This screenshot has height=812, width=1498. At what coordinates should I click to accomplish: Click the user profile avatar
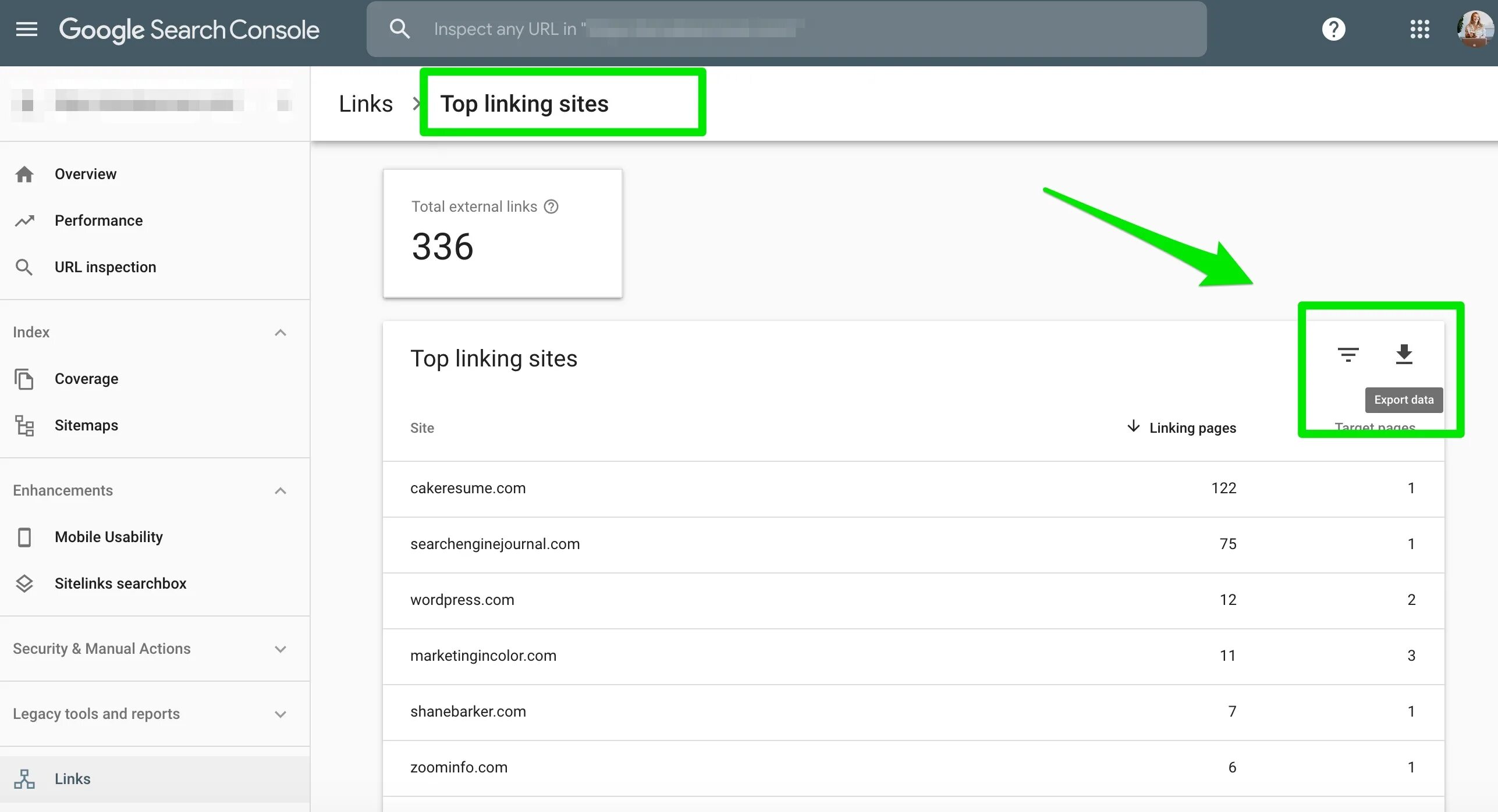(x=1475, y=29)
